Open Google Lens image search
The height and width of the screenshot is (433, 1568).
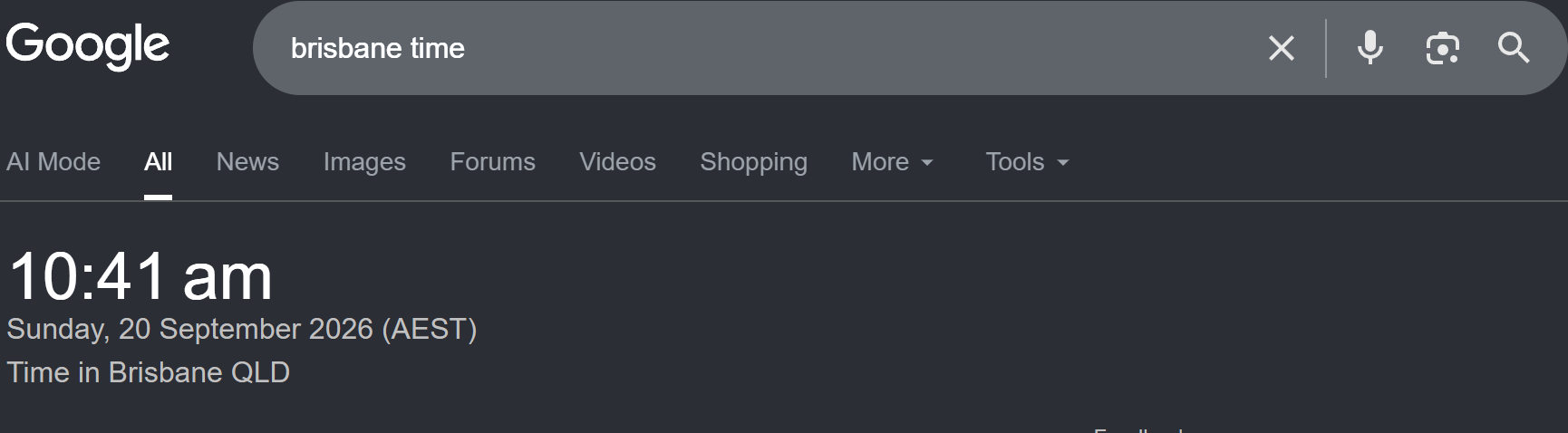tap(1442, 48)
